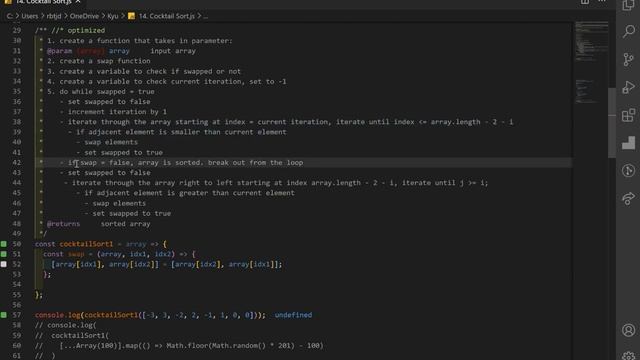Screen dimensions: 640x360
Task: Click 'sorted array' after @returns
Action: (x=125, y=224)
